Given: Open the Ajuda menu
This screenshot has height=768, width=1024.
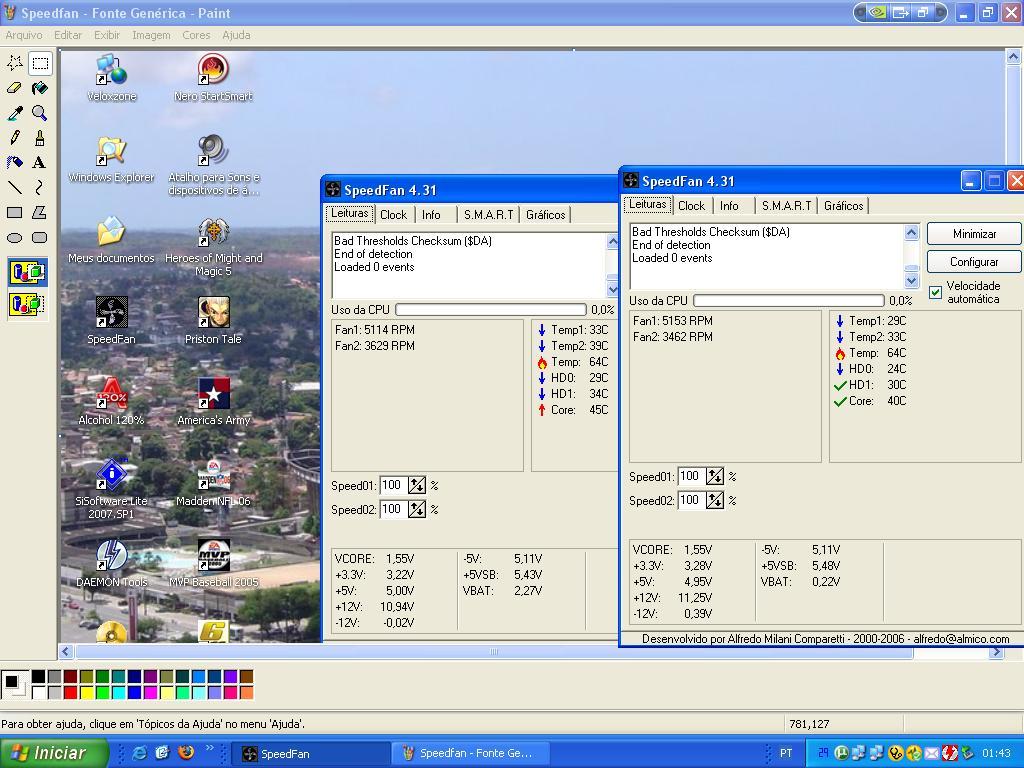Looking at the screenshot, I should pos(236,35).
